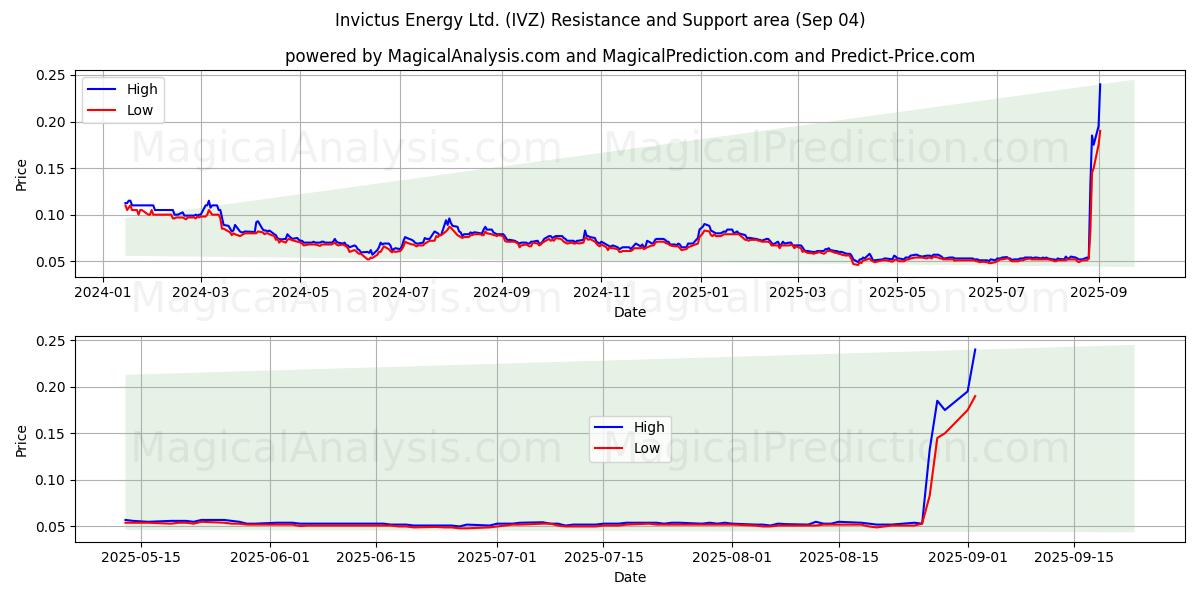Click the '2025-06-01' lower axis label

point(269,557)
